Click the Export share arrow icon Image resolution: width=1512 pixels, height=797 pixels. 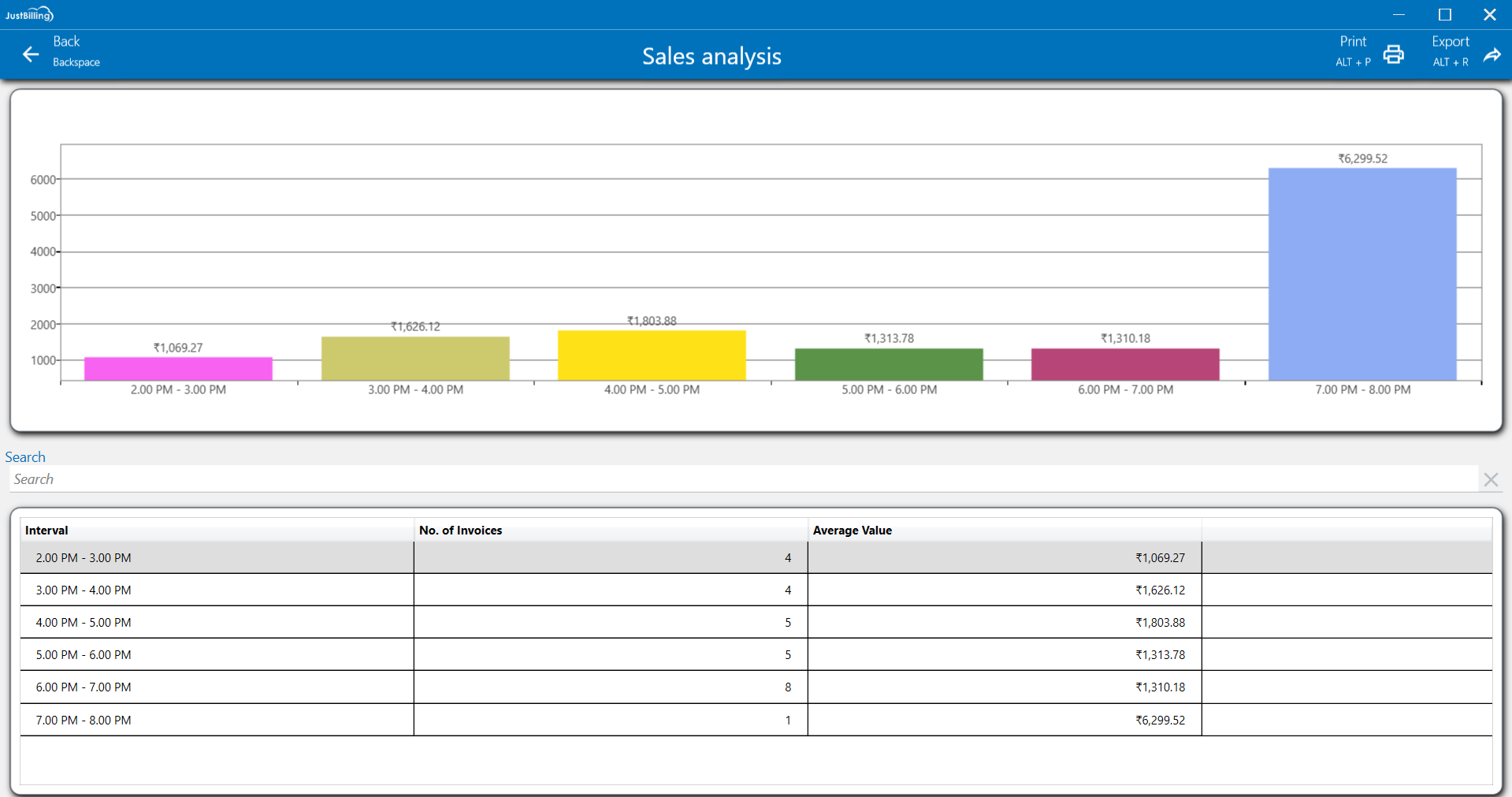click(x=1492, y=54)
